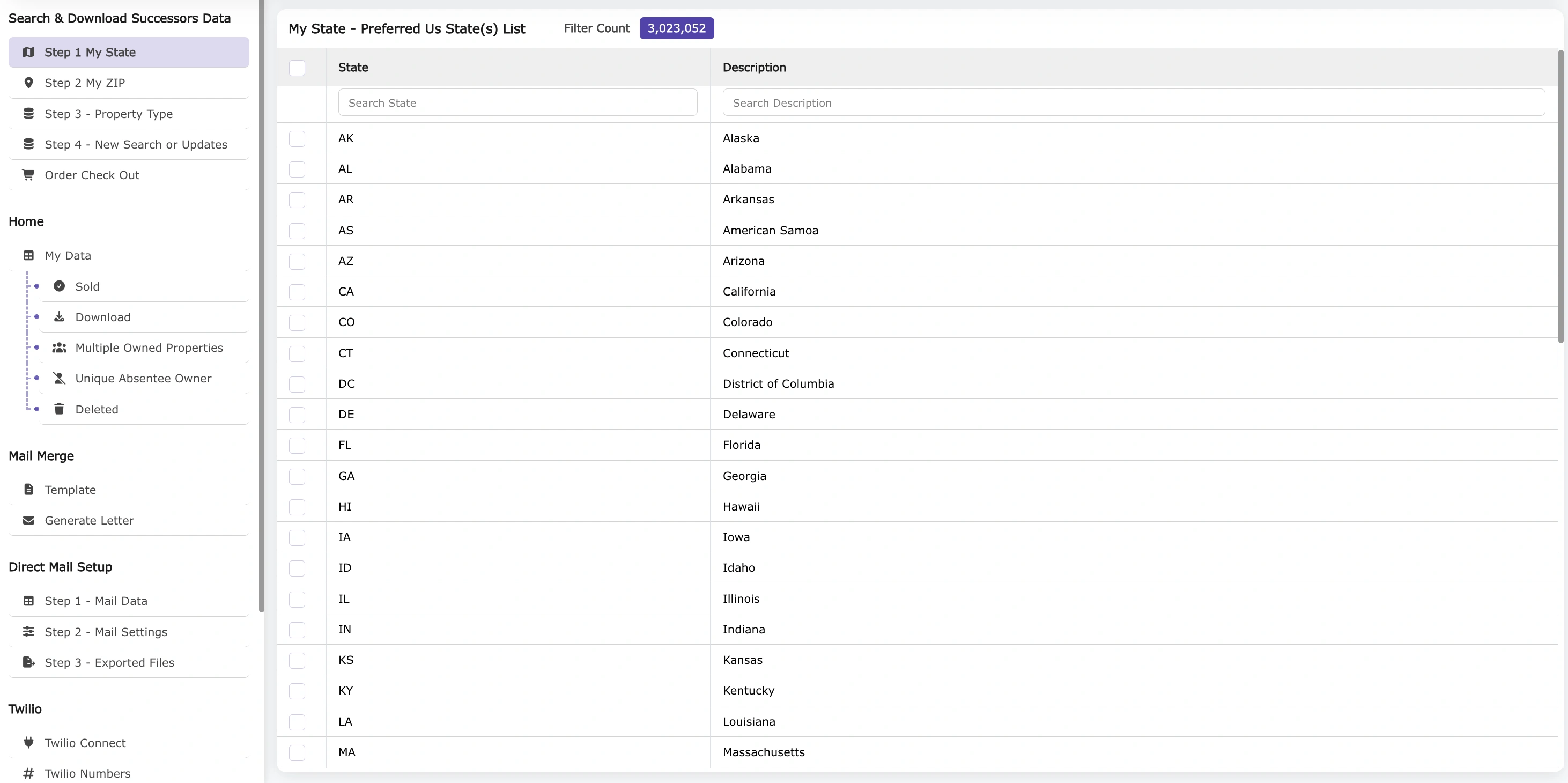The height and width of the screenshot is (783, 1568).
Task: Go to Step 4 - New Search or Updates
Action: pos(136,144)
